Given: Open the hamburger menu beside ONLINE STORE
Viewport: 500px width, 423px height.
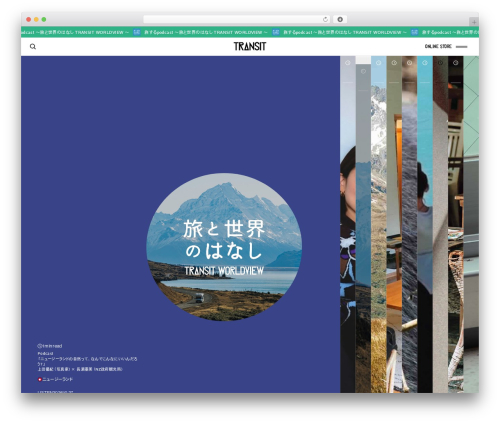Looking at the screenshot, I should click(461, 47).
